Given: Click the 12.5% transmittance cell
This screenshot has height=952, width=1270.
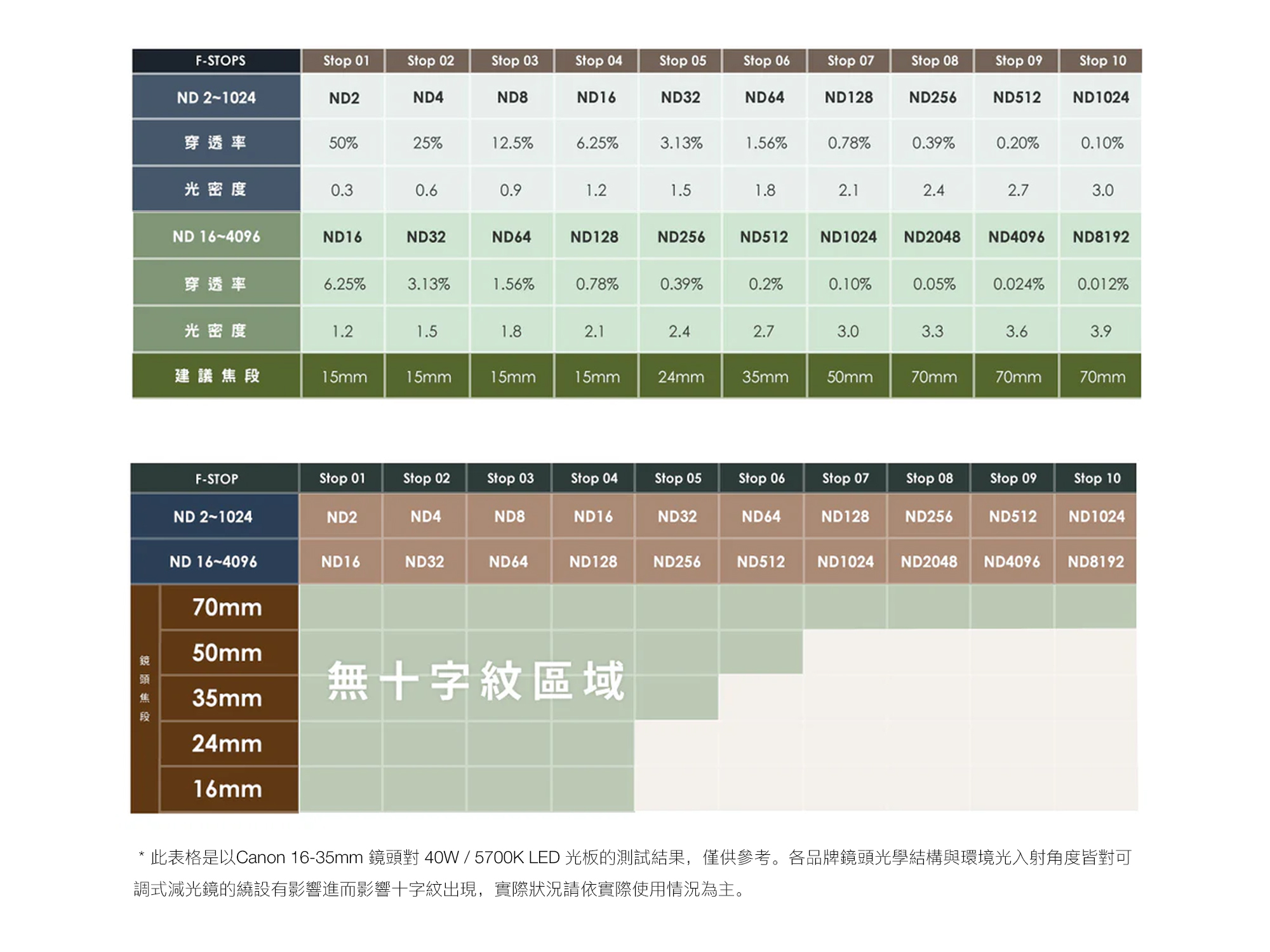Looking at the screenshot, I should [x=512, y=143].
